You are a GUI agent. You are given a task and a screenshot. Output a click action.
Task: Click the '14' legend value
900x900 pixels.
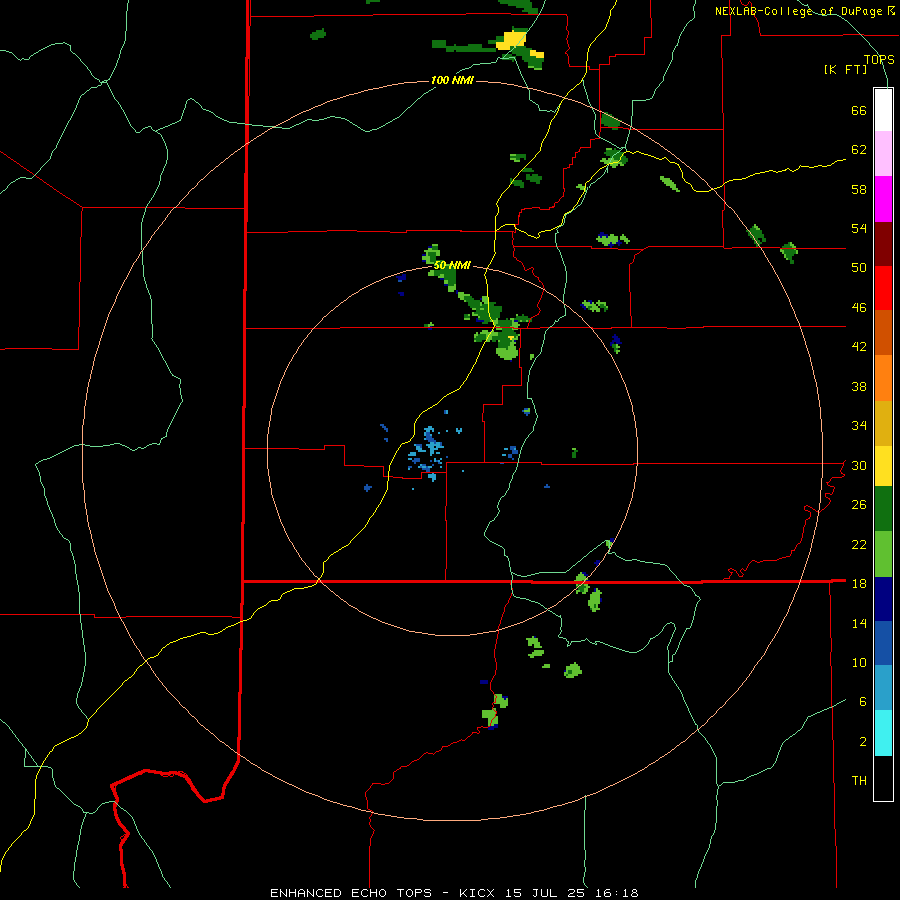click(859, 623)
